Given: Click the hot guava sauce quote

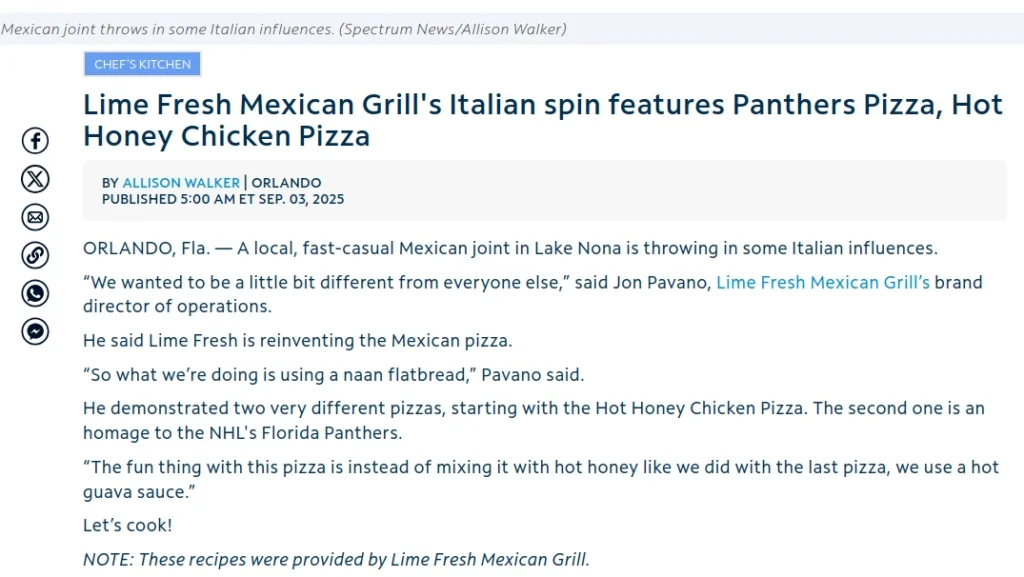Looking at the screenshot, I should tap(540, 479).
